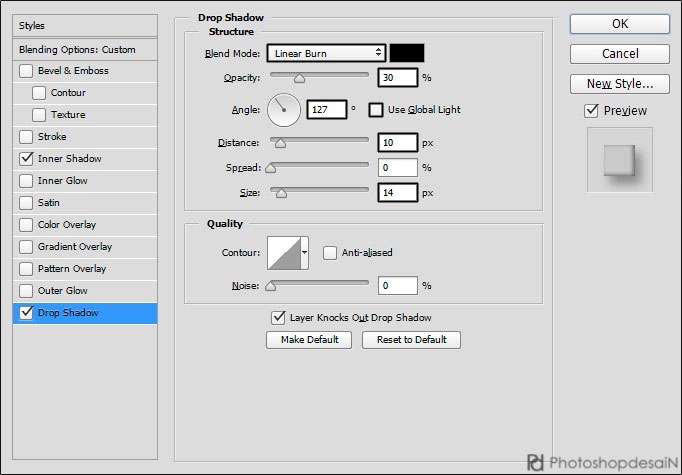
Task: Open the Contour picker arrow
Action: click(x=305, y=253)
